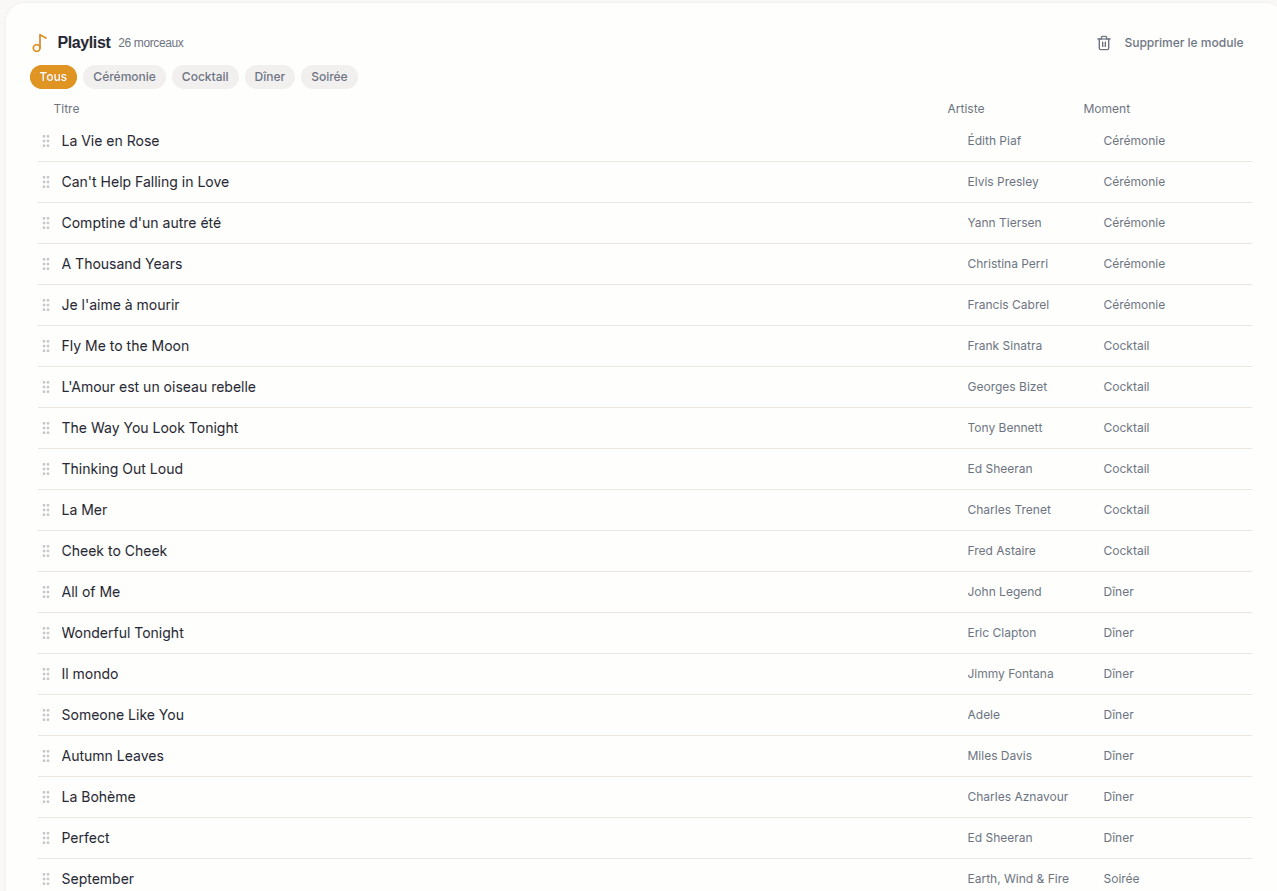Viewport: 1277px width, 891px height.
Task: Switch to the Soirée filter
Action: [329, 77]
